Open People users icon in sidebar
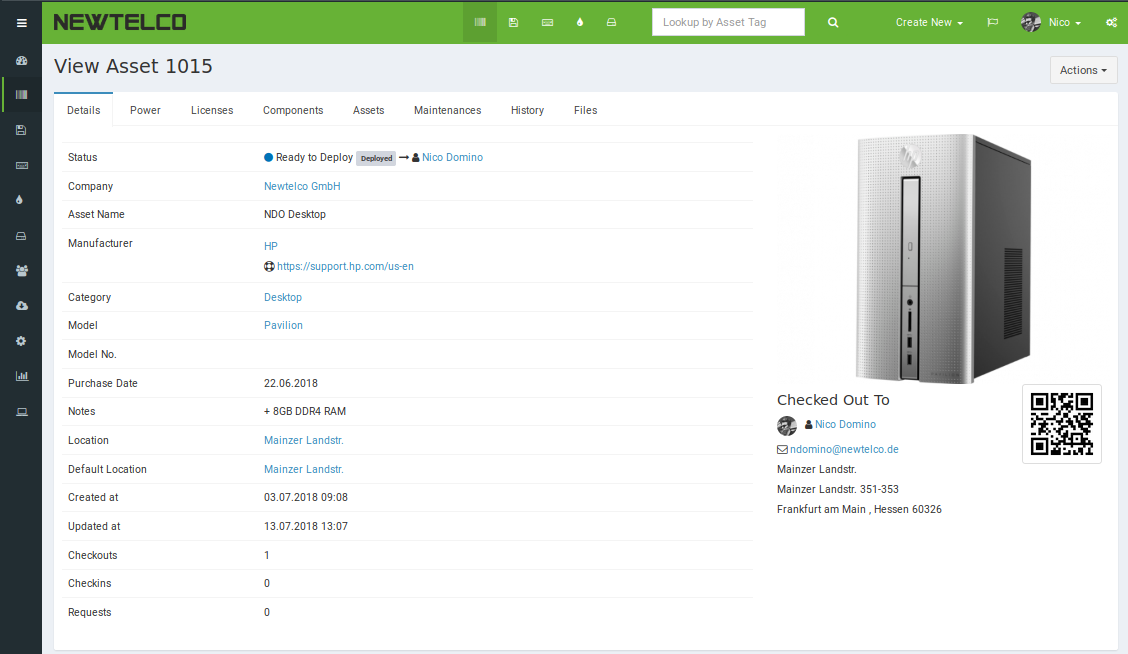This screenshot has height=654, width=1128. [22, 271]
